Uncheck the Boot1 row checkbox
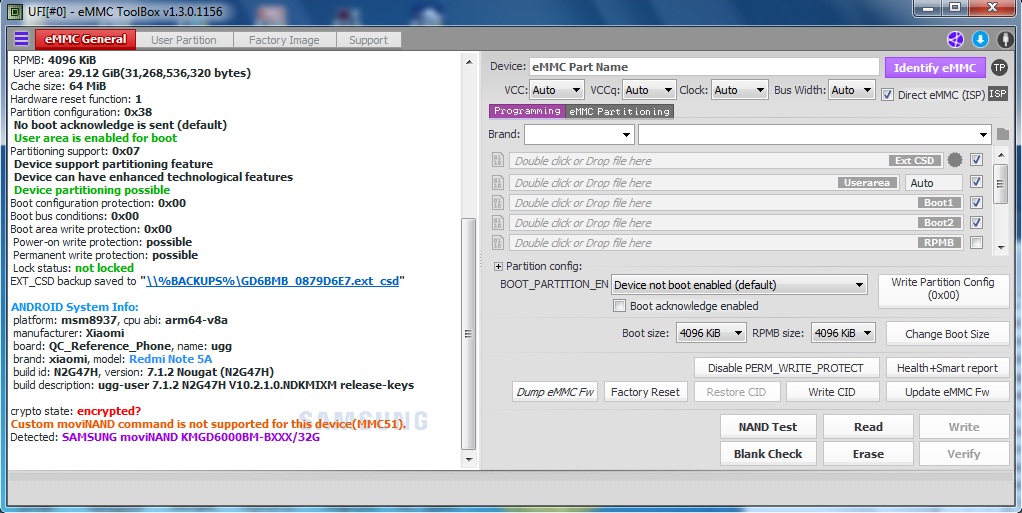 point(976,202)
